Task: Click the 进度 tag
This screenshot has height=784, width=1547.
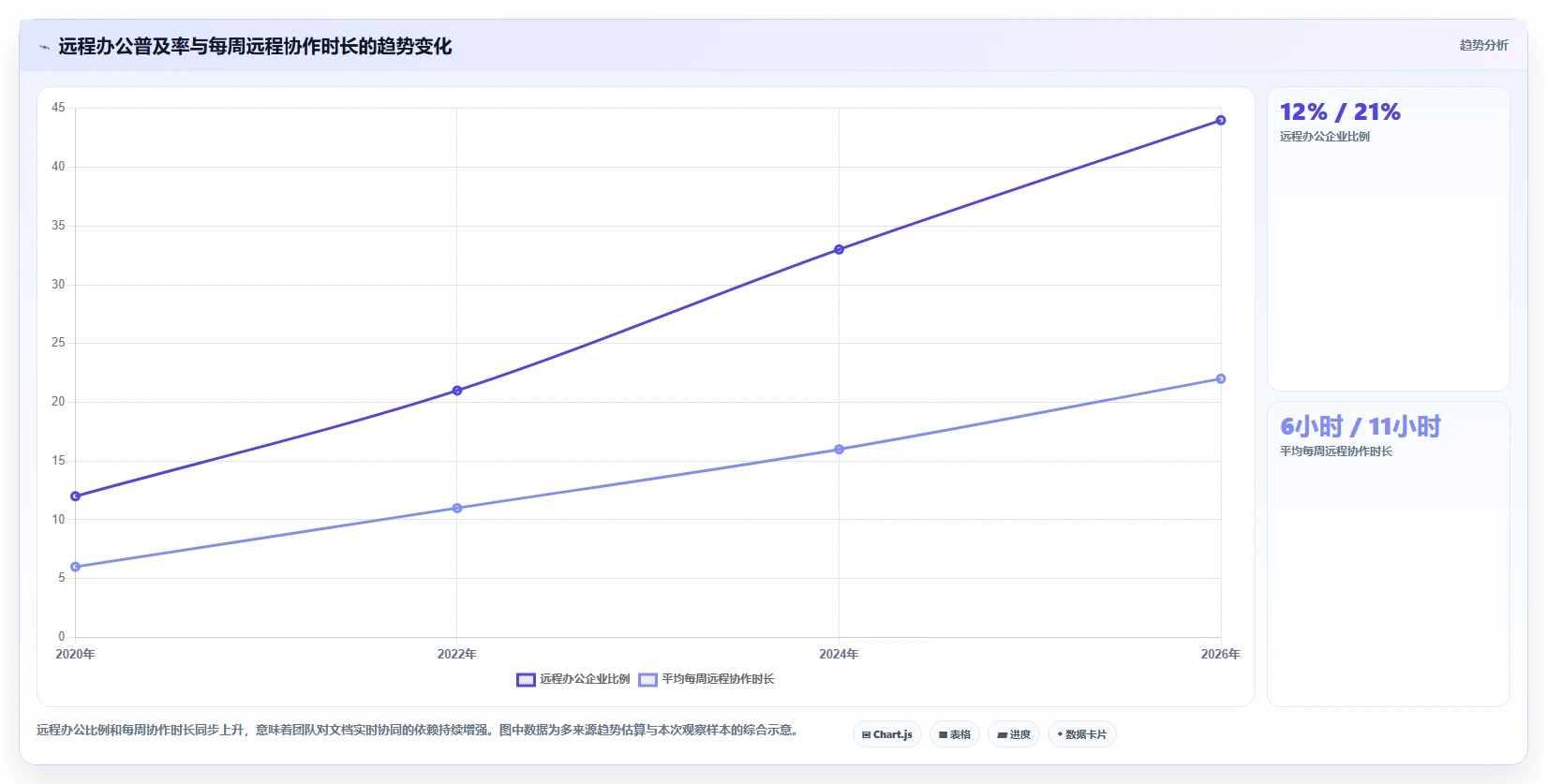Action: tap(1014, 734)
